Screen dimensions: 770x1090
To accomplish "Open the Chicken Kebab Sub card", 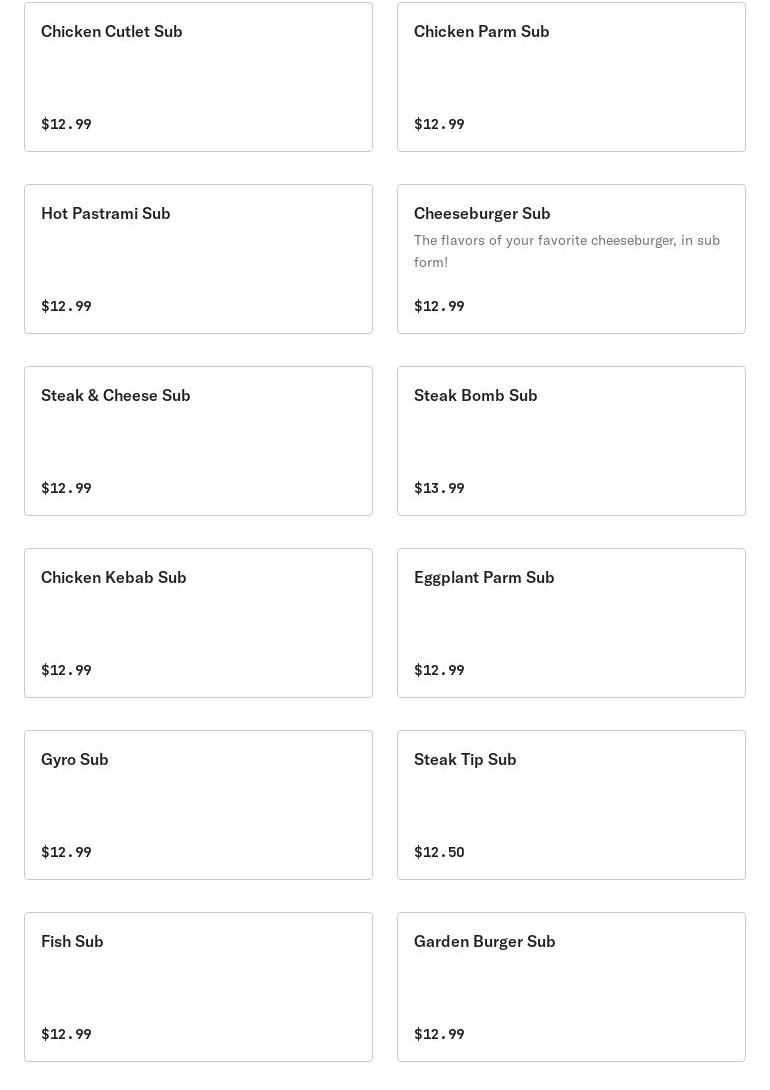I will 198,623.
